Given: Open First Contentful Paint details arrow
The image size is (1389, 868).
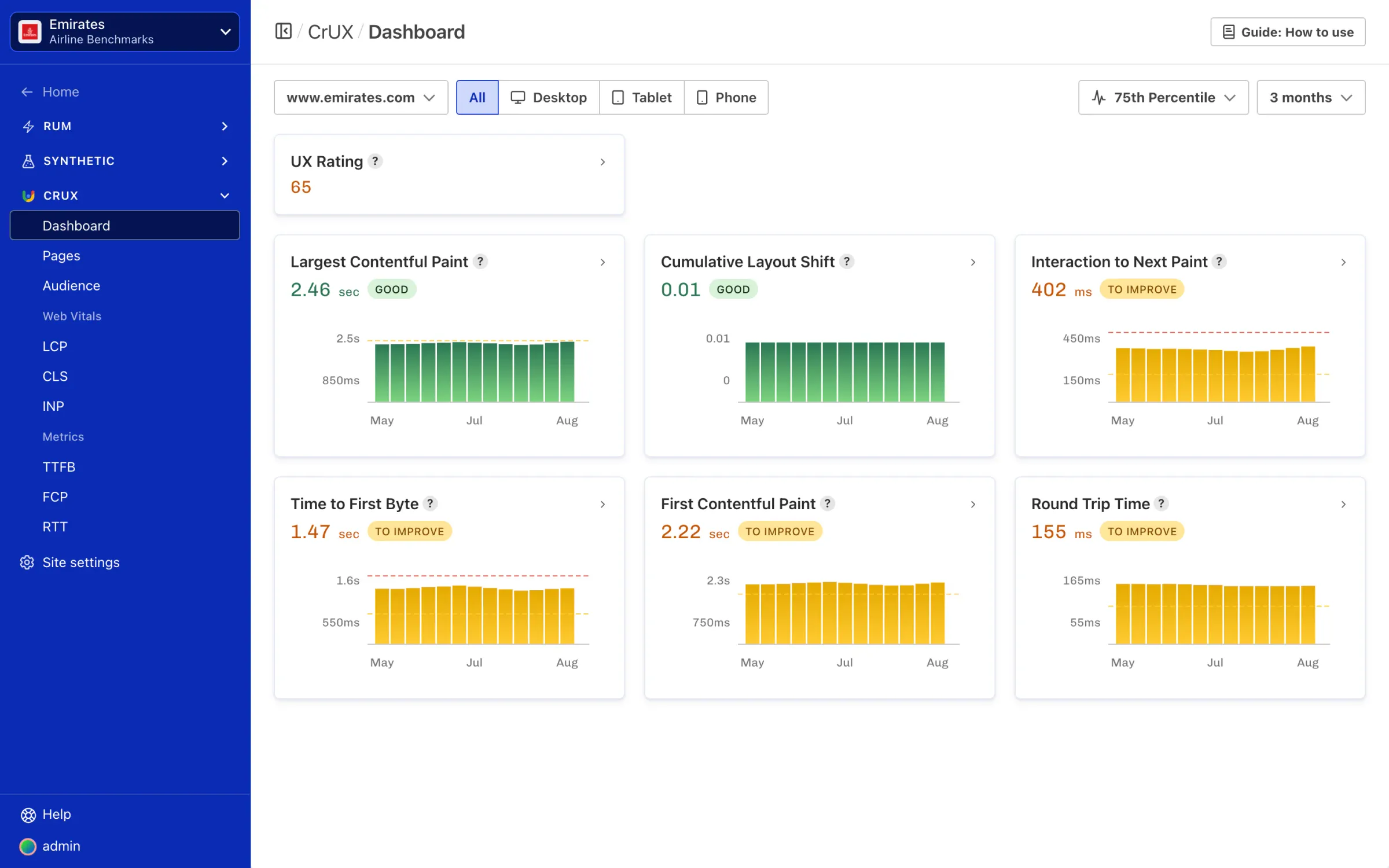Looking at the screenshot, I should click(x=973, y=505).
